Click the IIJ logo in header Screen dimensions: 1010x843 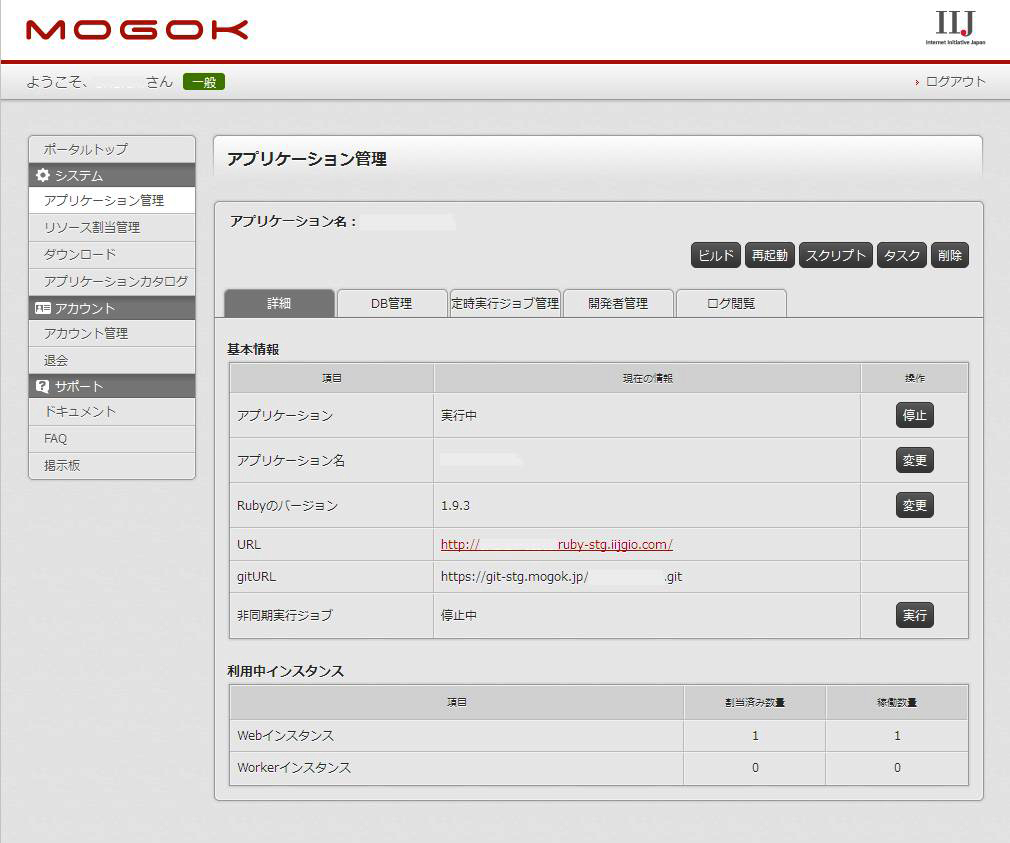click(x=955, y=28)
